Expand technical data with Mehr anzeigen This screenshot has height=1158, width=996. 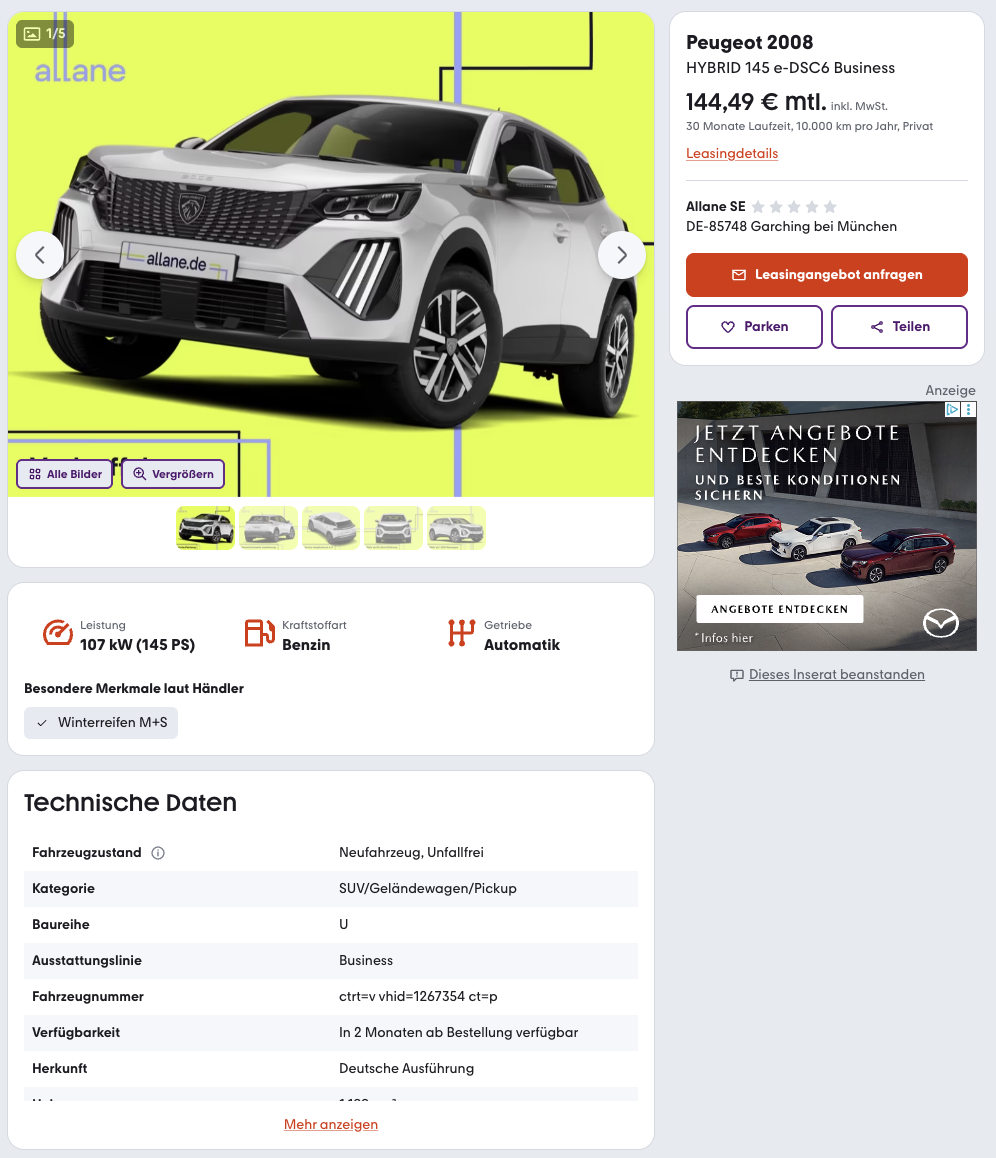point(331,1124)
